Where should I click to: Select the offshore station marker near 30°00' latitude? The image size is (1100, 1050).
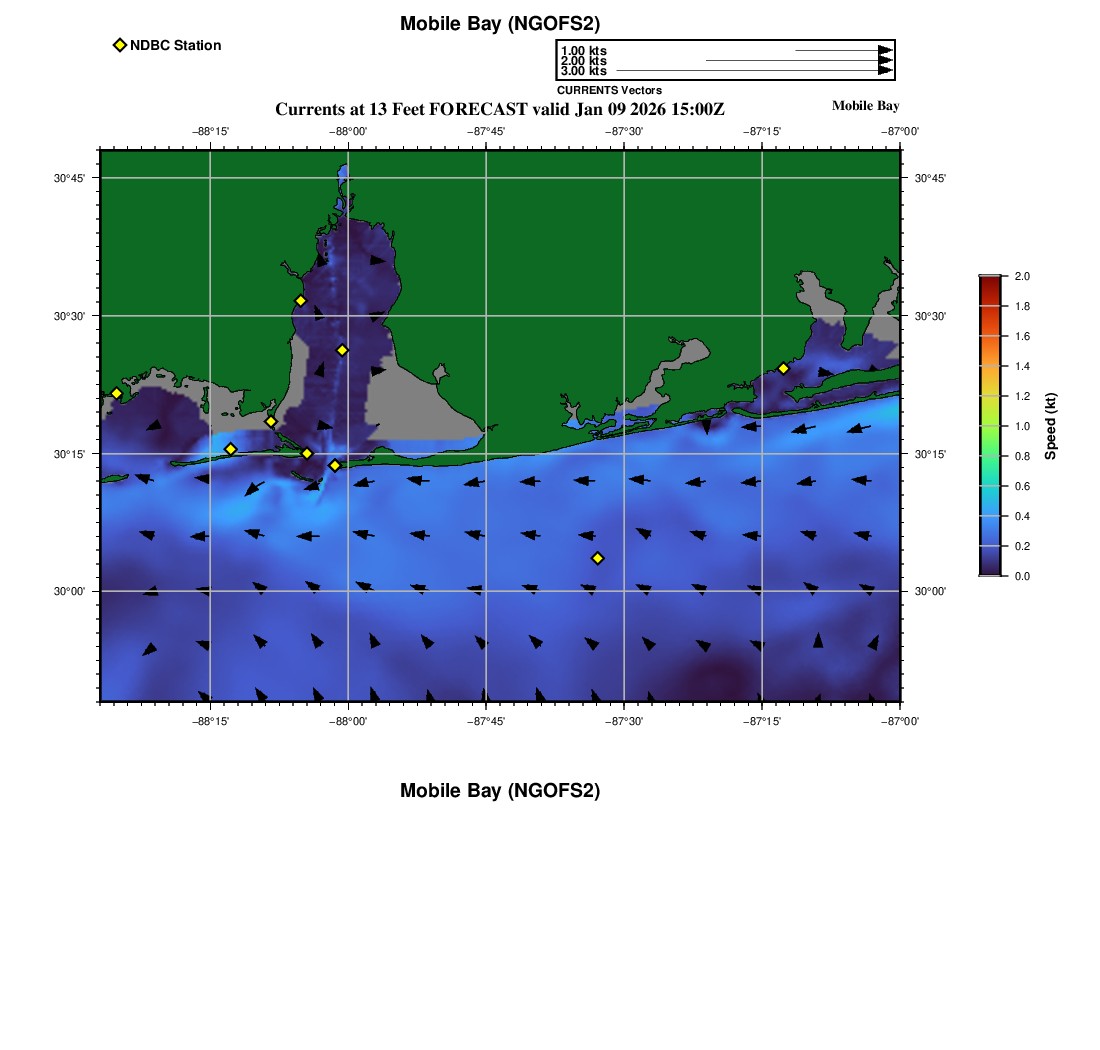point(598,558)
